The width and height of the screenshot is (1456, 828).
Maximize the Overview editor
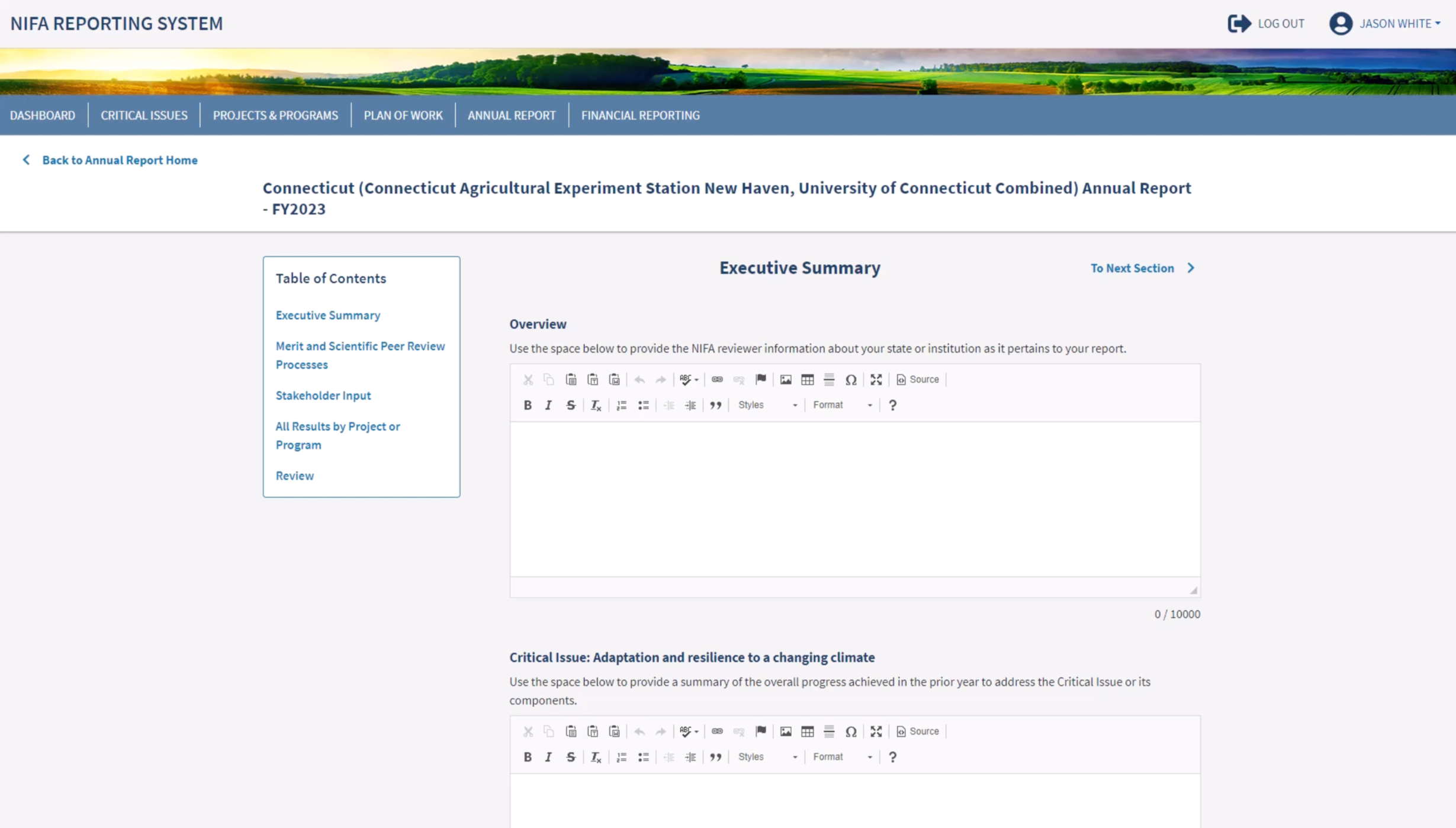click(x=876, y=380)
